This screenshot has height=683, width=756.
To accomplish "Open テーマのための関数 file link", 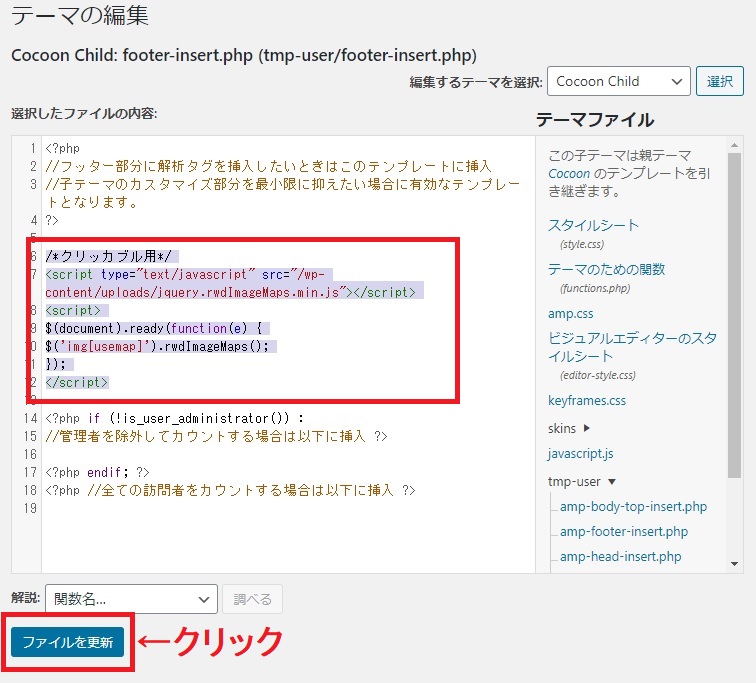I will point(607,269).
